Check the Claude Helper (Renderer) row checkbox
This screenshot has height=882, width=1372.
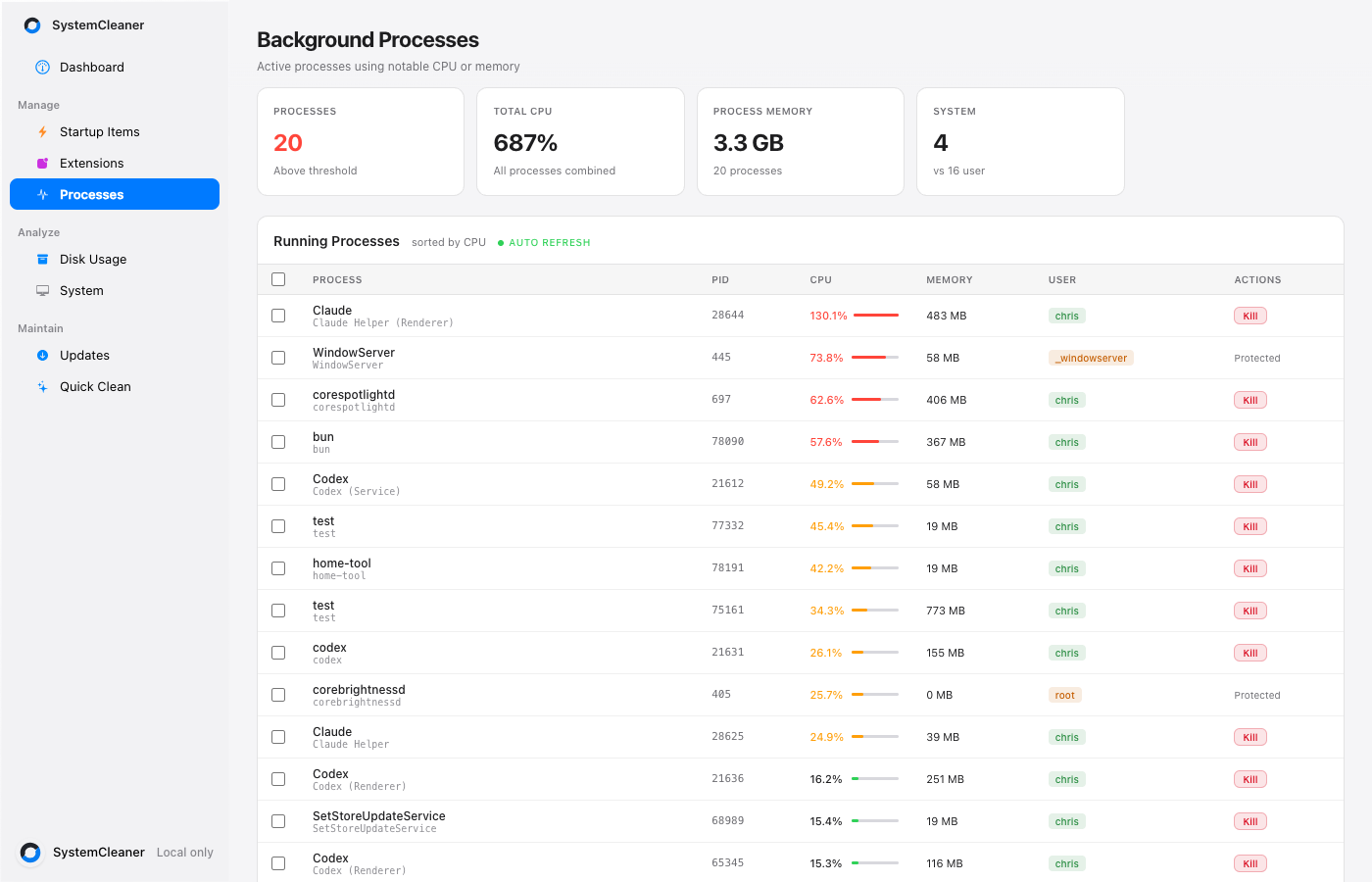[x=278, y=316]
